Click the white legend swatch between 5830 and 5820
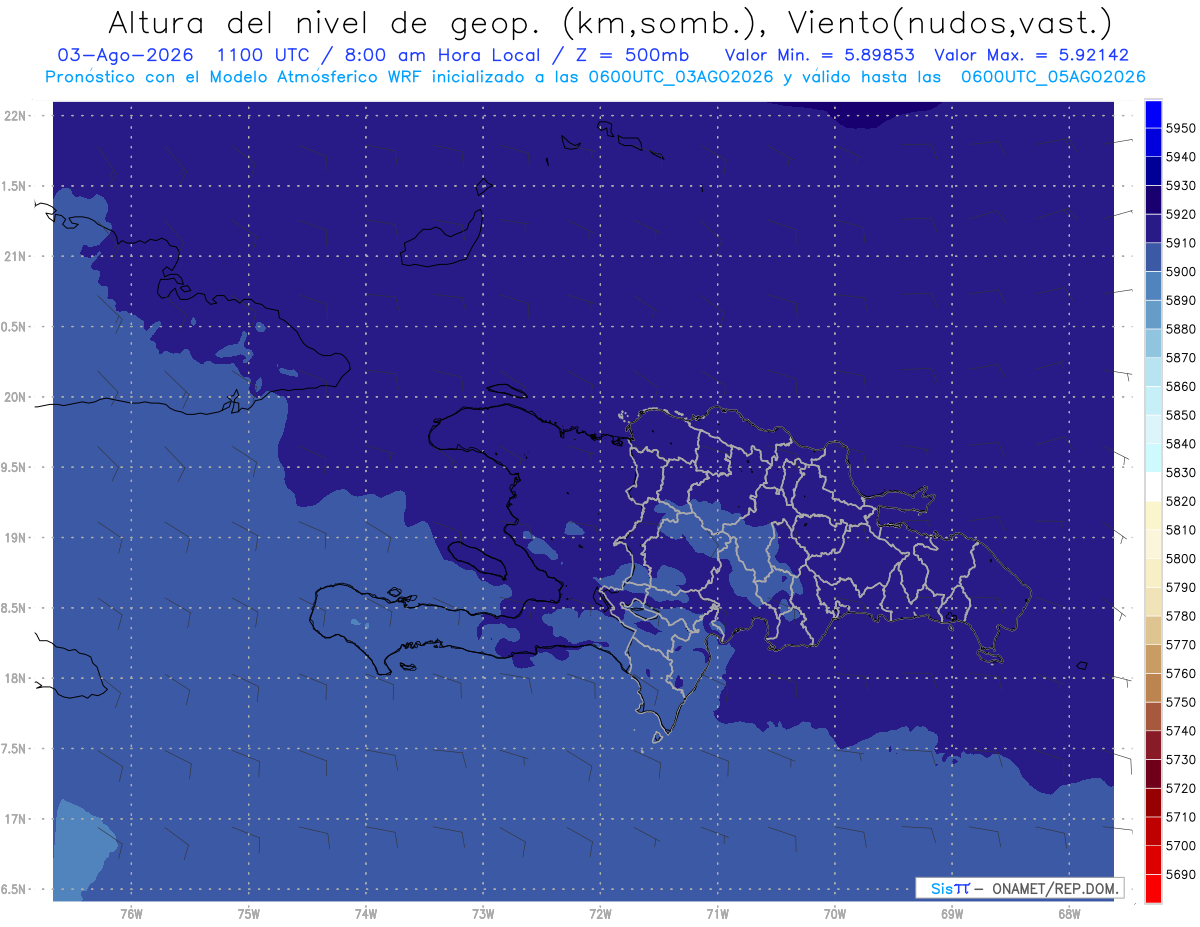 (1153, 487)
